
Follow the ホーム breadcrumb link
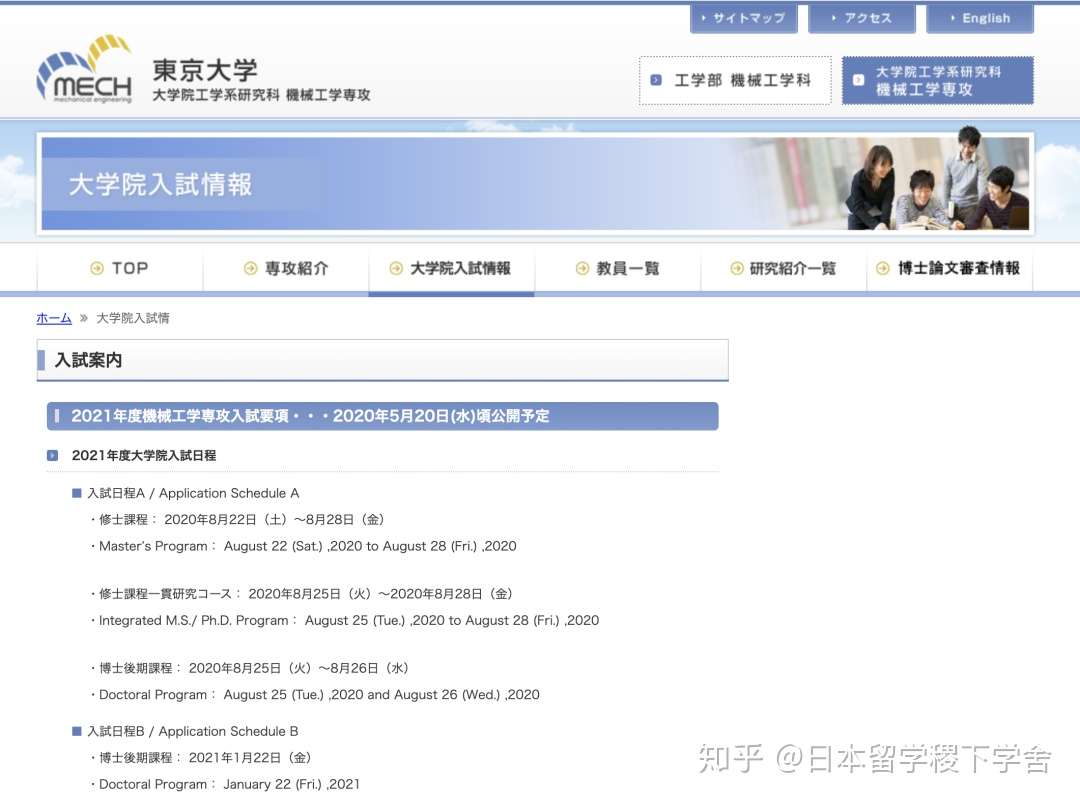pyautogui.click(x=54, y=318)
